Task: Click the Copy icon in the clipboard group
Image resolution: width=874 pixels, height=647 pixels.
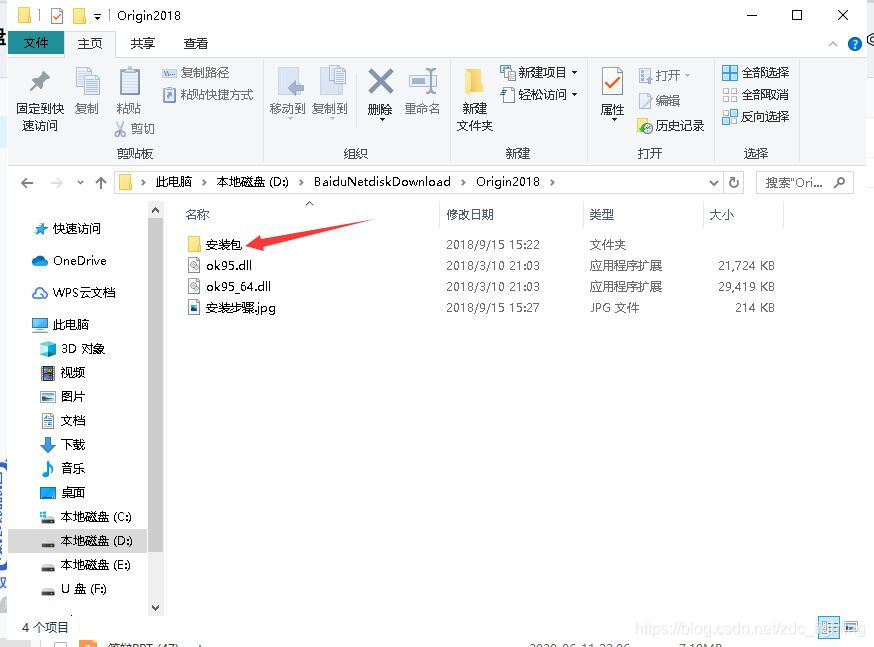Action: click(x=87, y=82)
